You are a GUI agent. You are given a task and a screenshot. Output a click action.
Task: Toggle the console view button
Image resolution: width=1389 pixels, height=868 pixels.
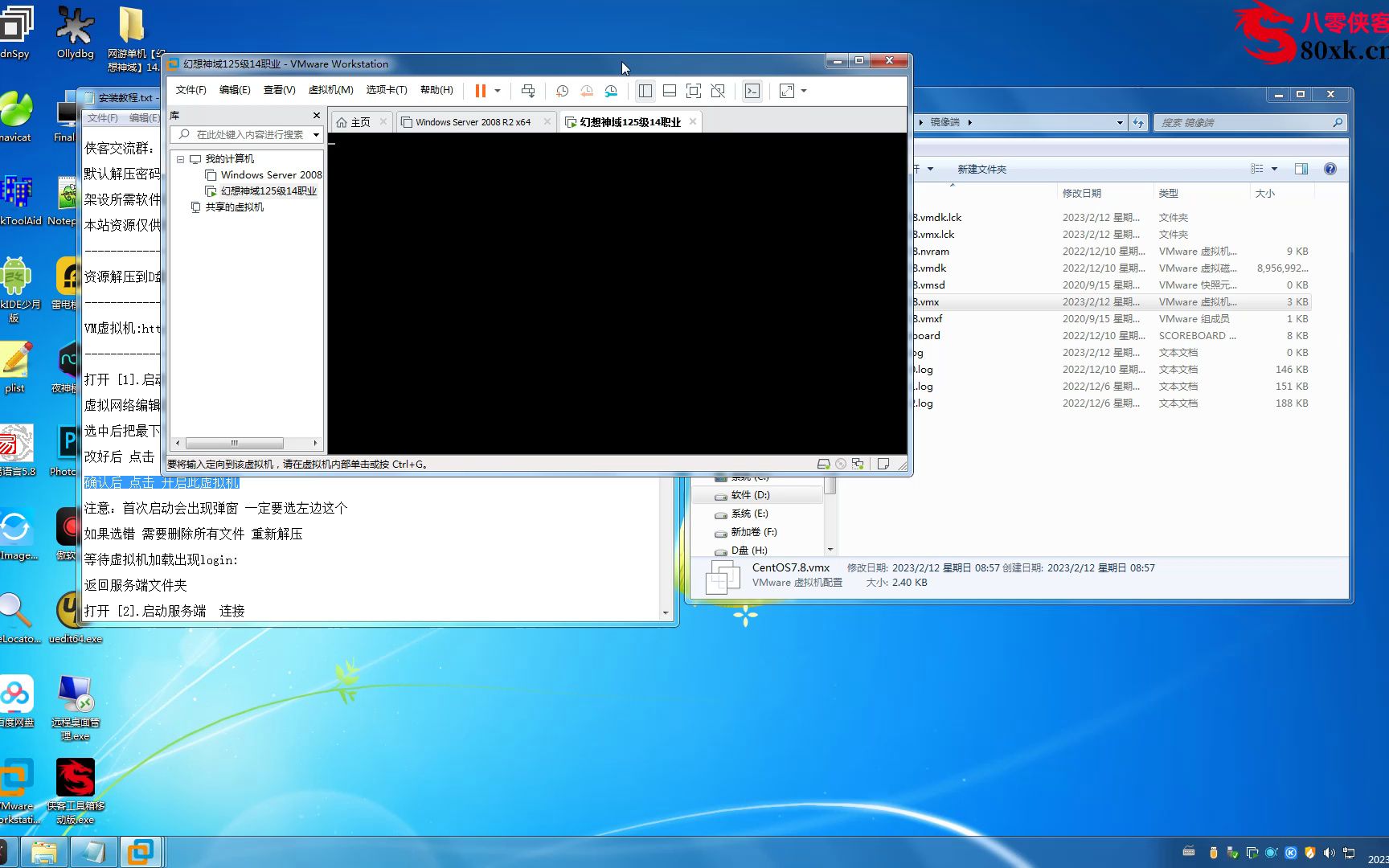point(752,91)
